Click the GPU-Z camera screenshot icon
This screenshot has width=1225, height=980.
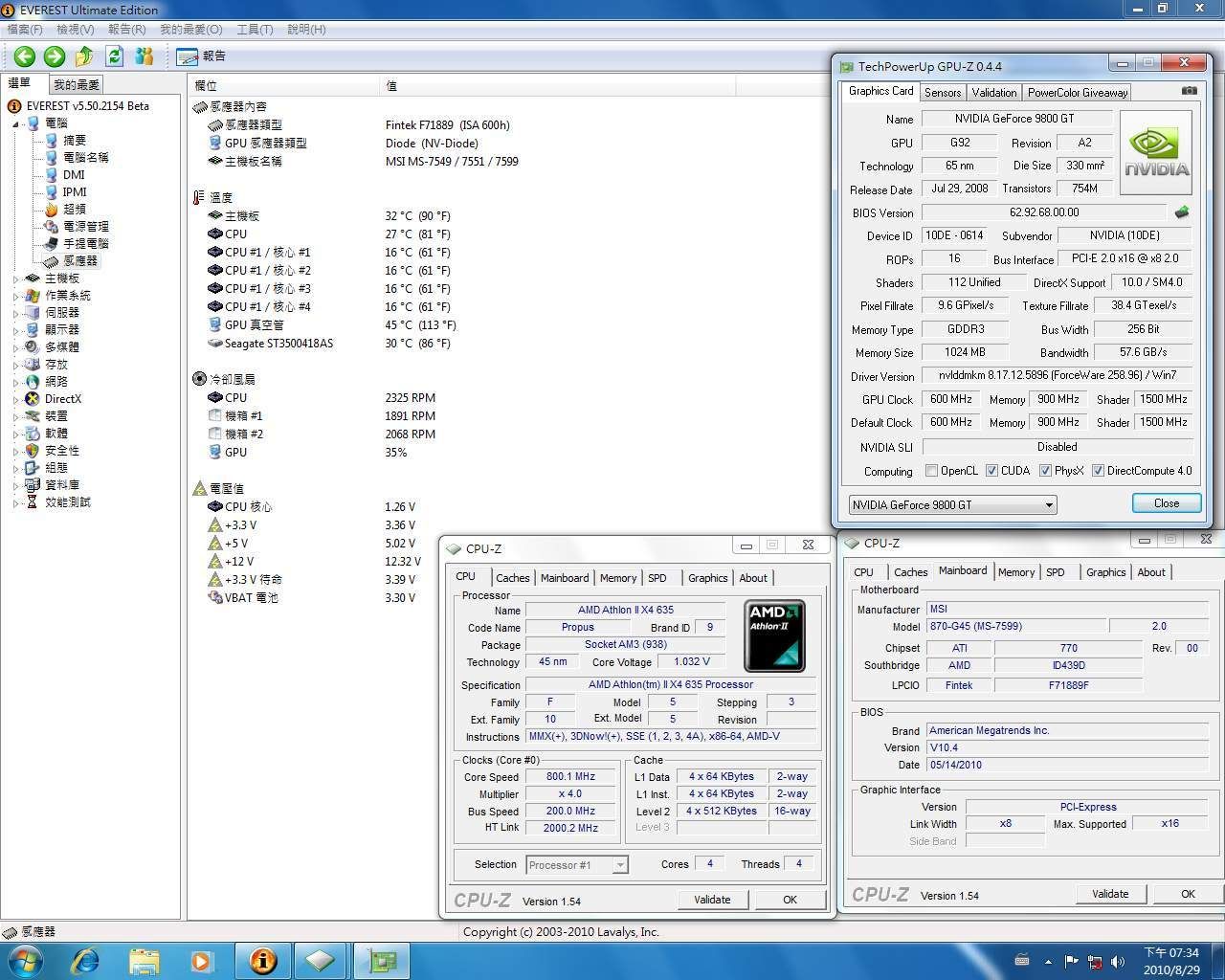[x=1189, y=91]
